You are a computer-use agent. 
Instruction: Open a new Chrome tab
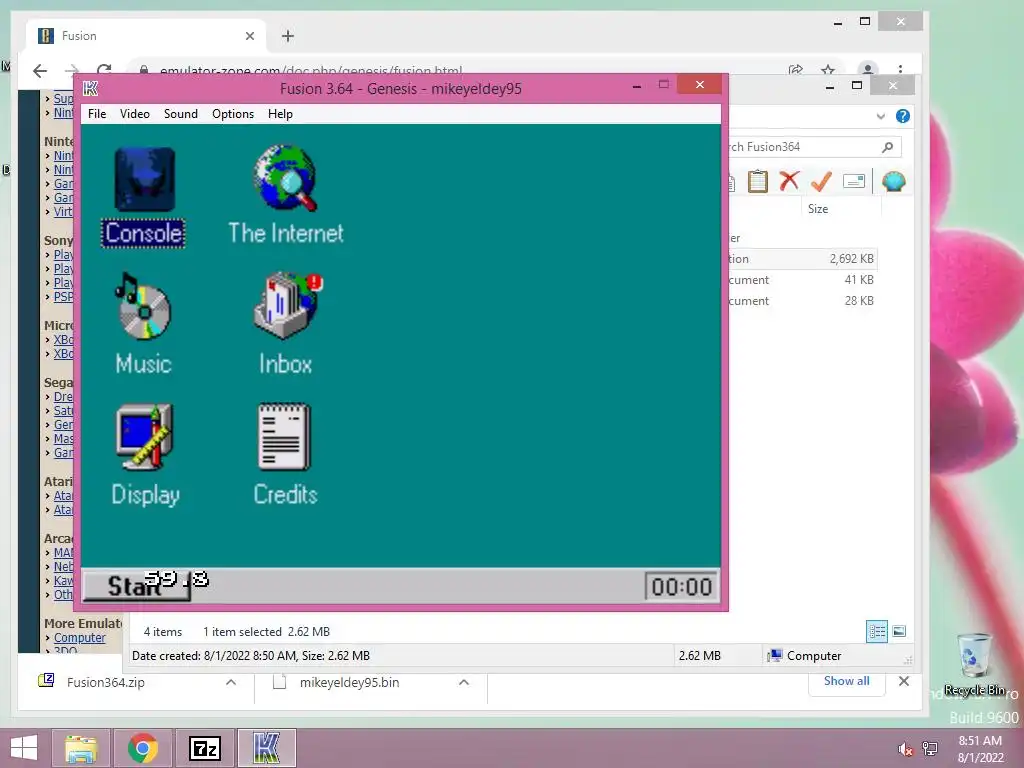288,36
